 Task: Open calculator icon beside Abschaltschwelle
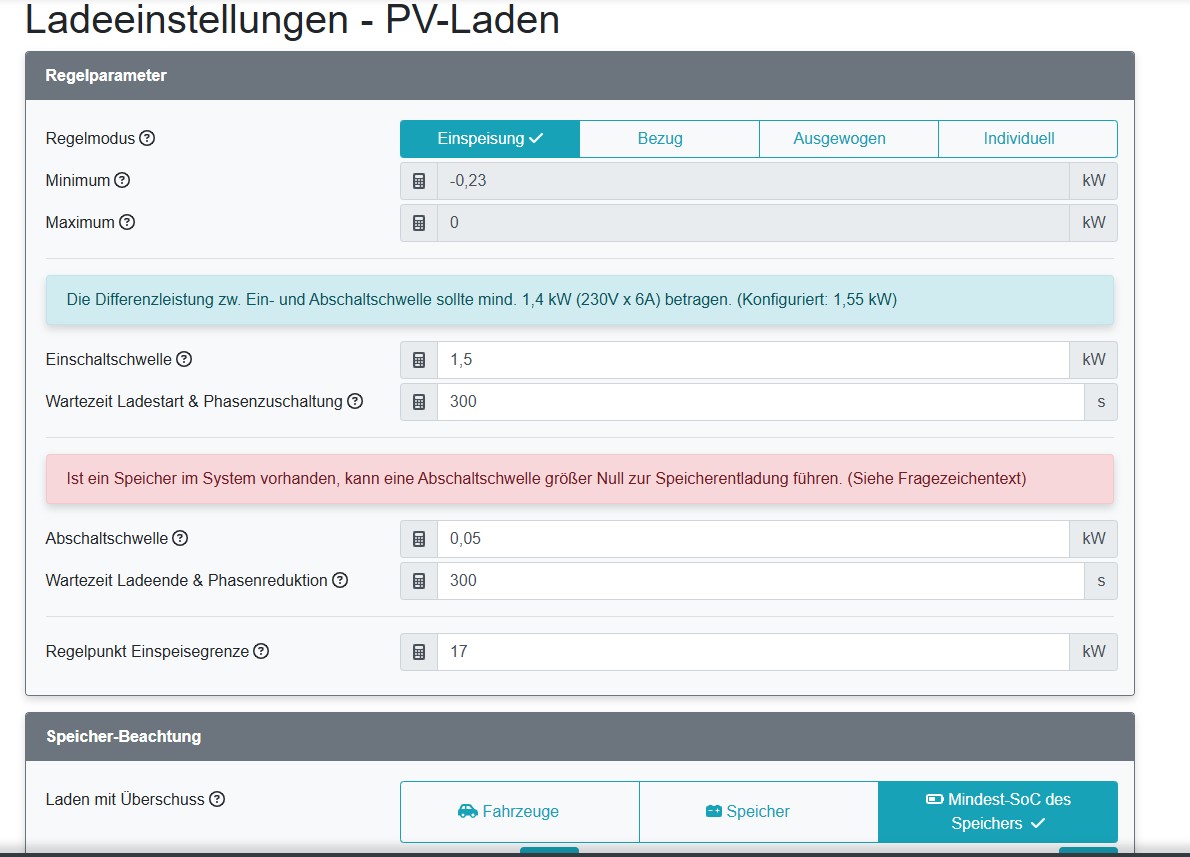(418, 539)
